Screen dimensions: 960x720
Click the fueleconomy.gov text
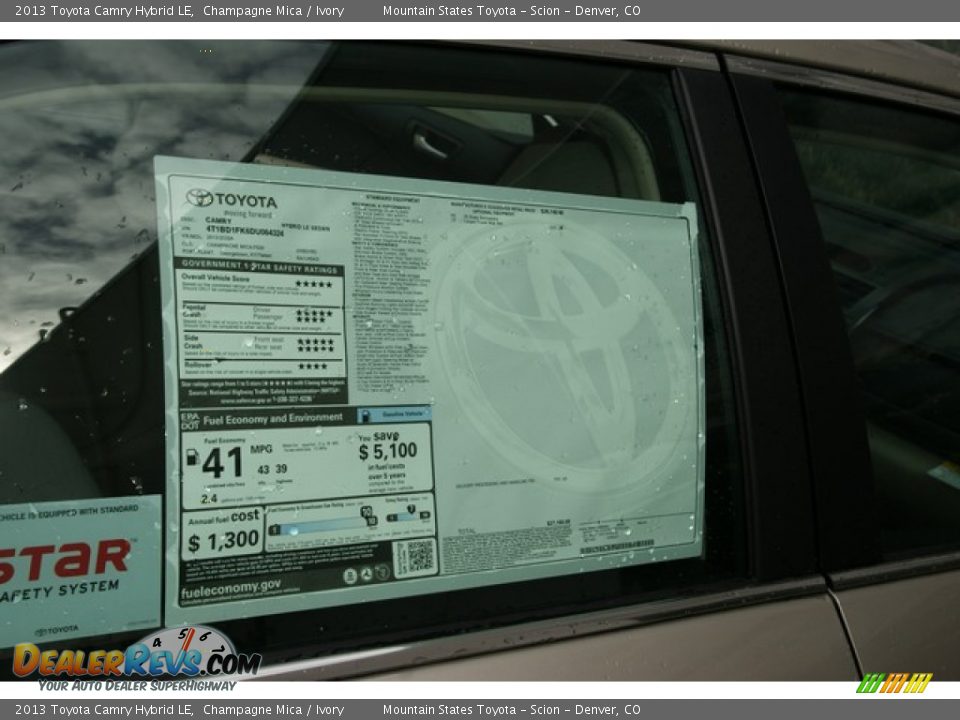[x=231, y=589]
